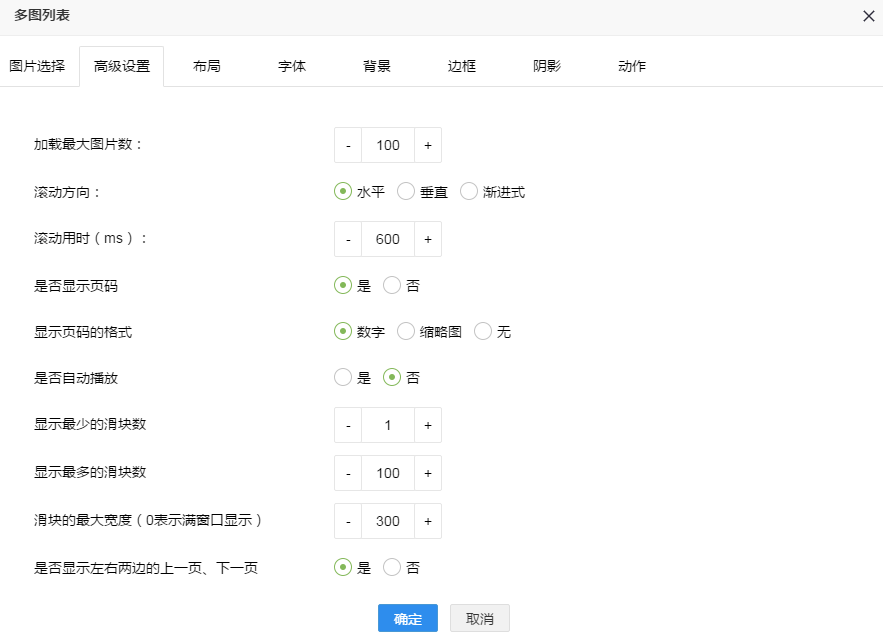Select 垂直 scroll direction

pyautogui.click(x=406, y=192)
